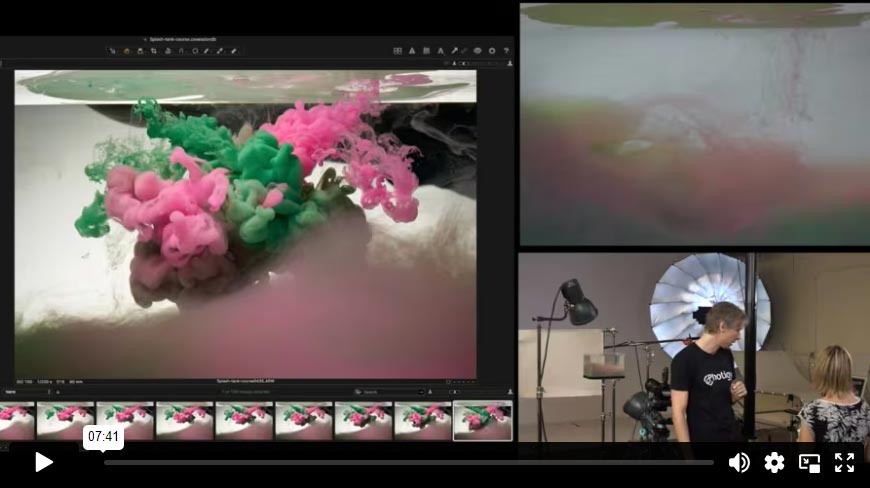Screen dimensions: 870x488
Task: Select the first filmstrip thumbnail
Action: (x=16, y=421)
